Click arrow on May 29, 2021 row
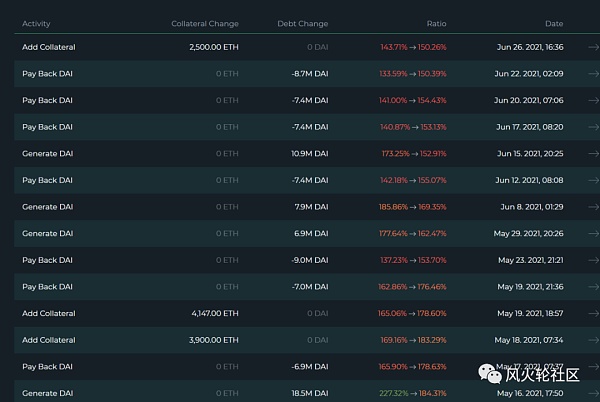This screenshot has width=600, height=402. 593,233
